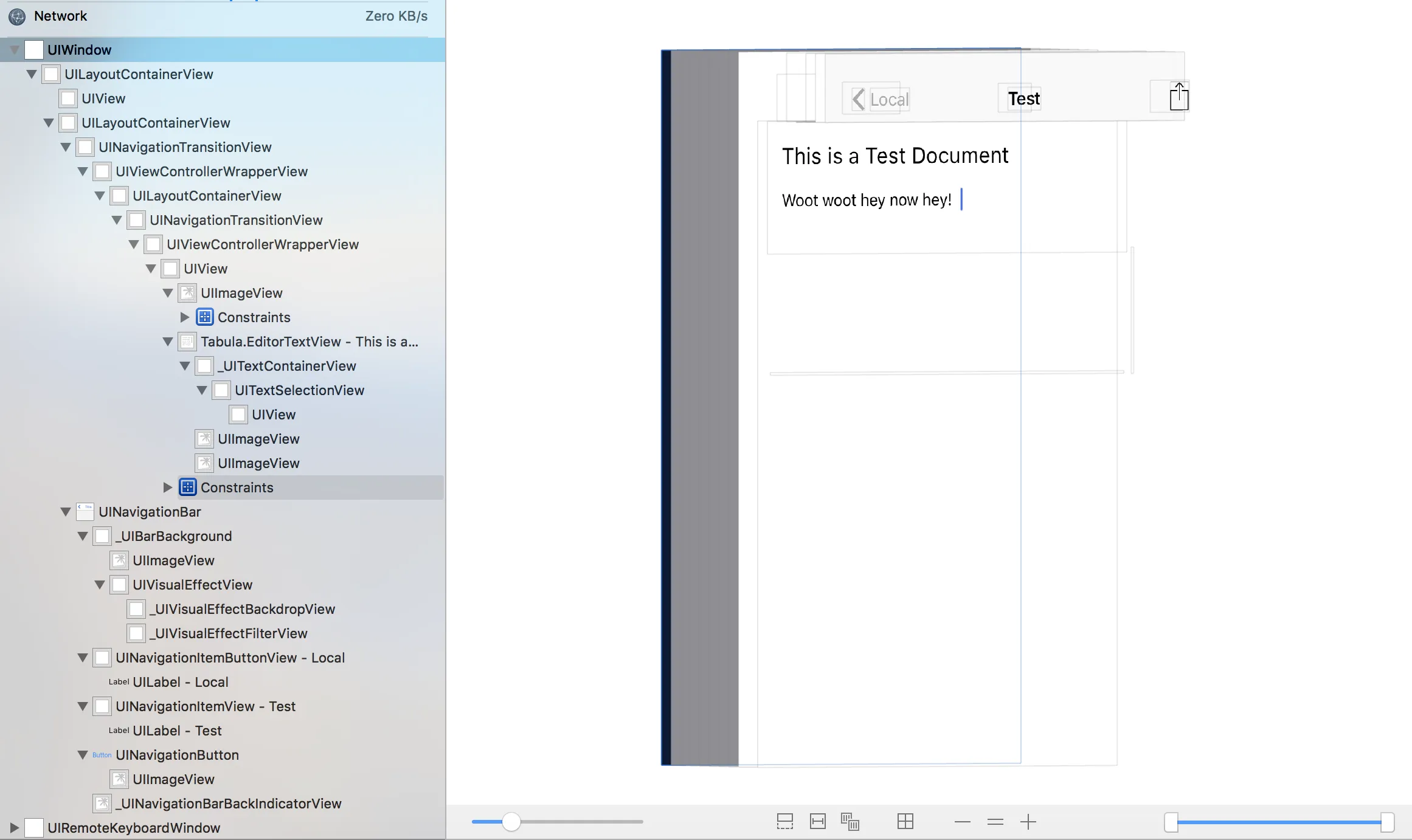Select UILabel - Local row
Viewport: 1412px width, 840px height.
(x=180, y=682)
